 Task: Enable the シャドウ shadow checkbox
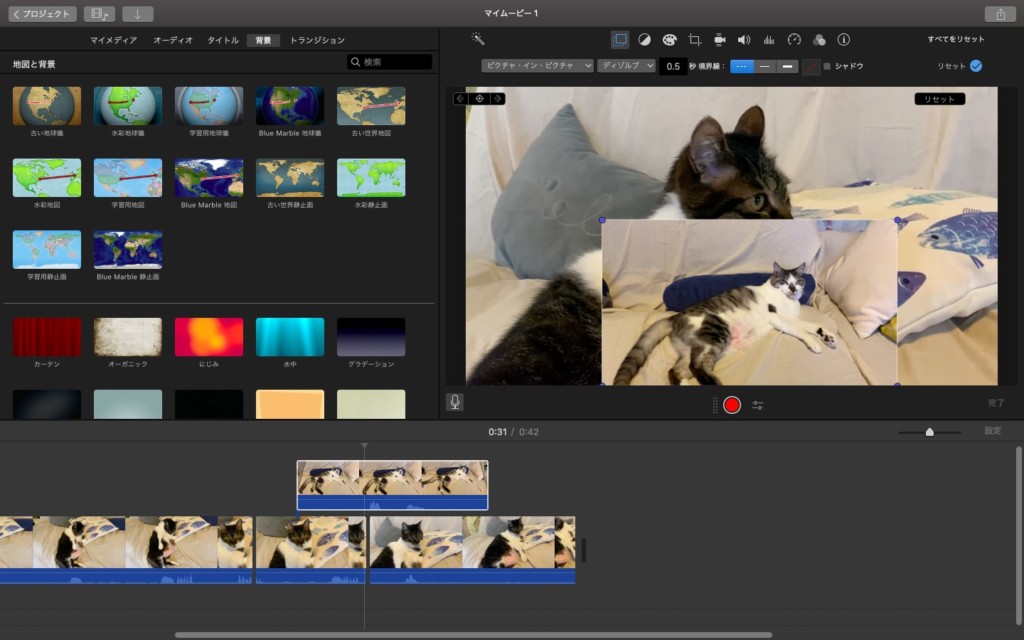pyautogui.click(x=827, y=66)
